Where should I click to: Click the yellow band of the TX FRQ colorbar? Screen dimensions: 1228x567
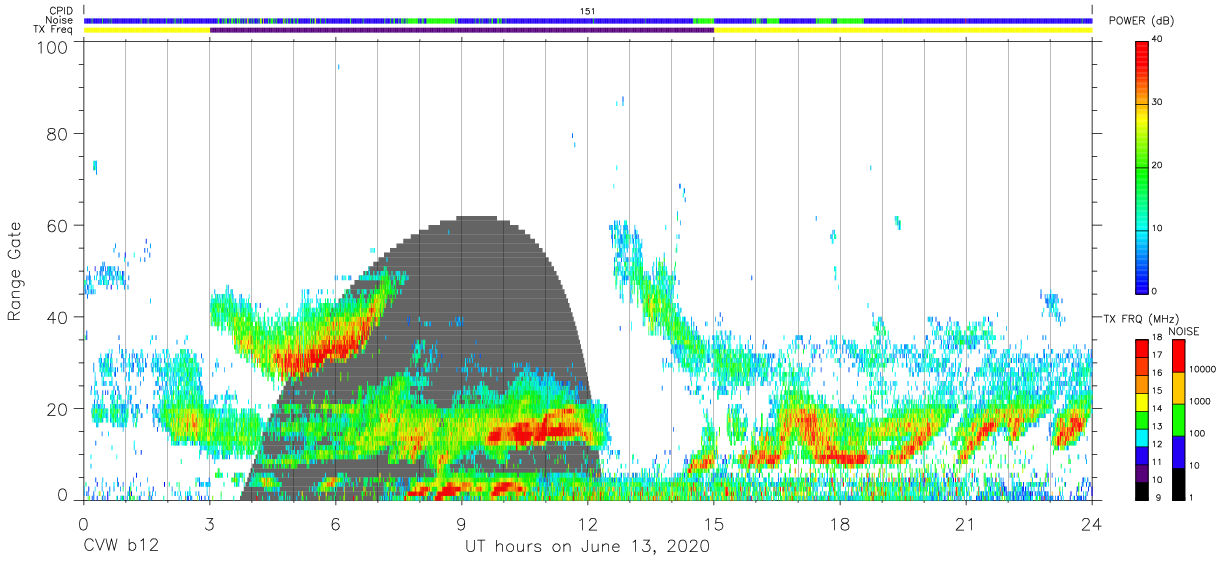(x=1141, y=400)
